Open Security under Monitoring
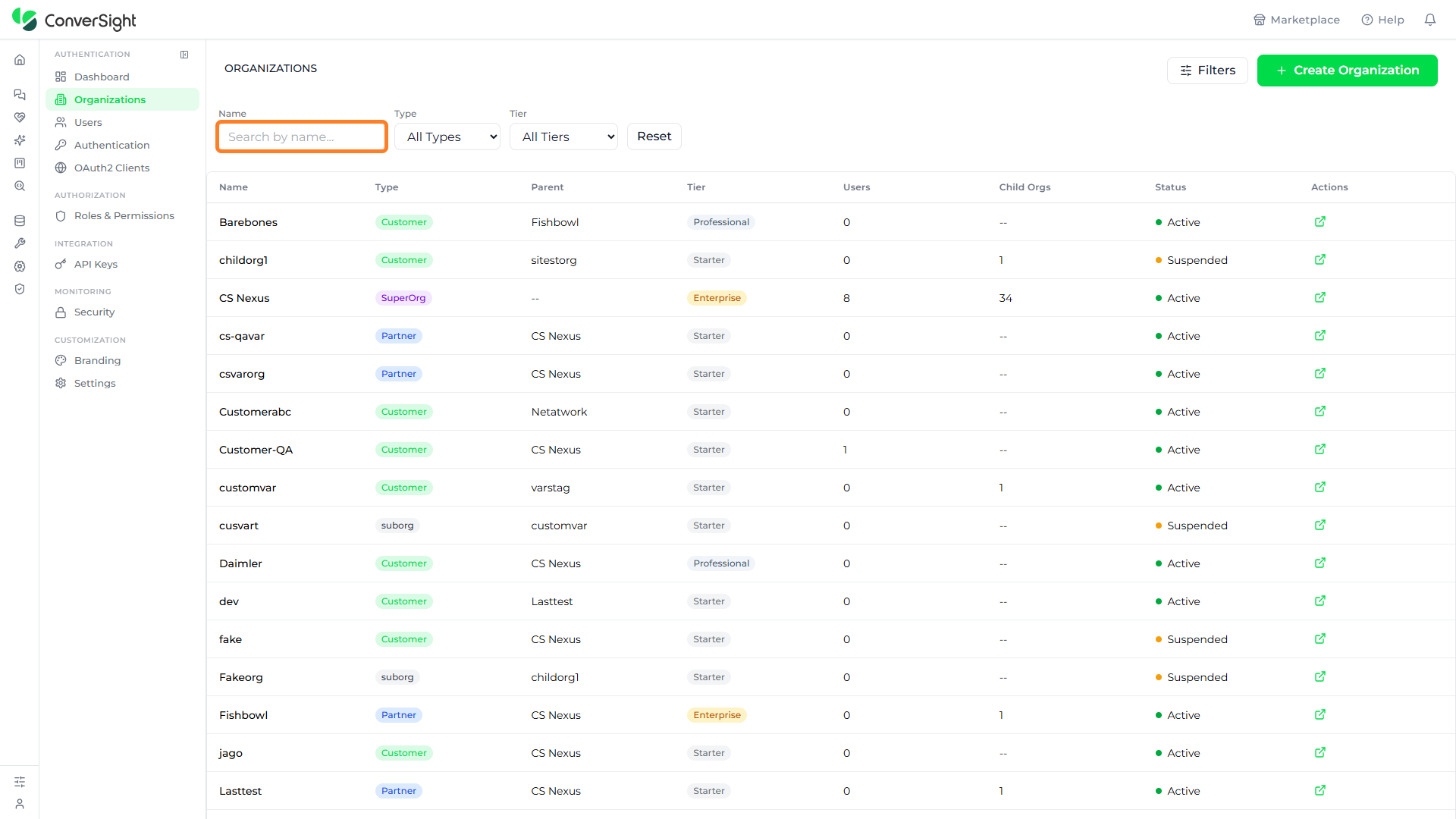Viewport: 1456px width, 819px height. click(x=122, y=312)
